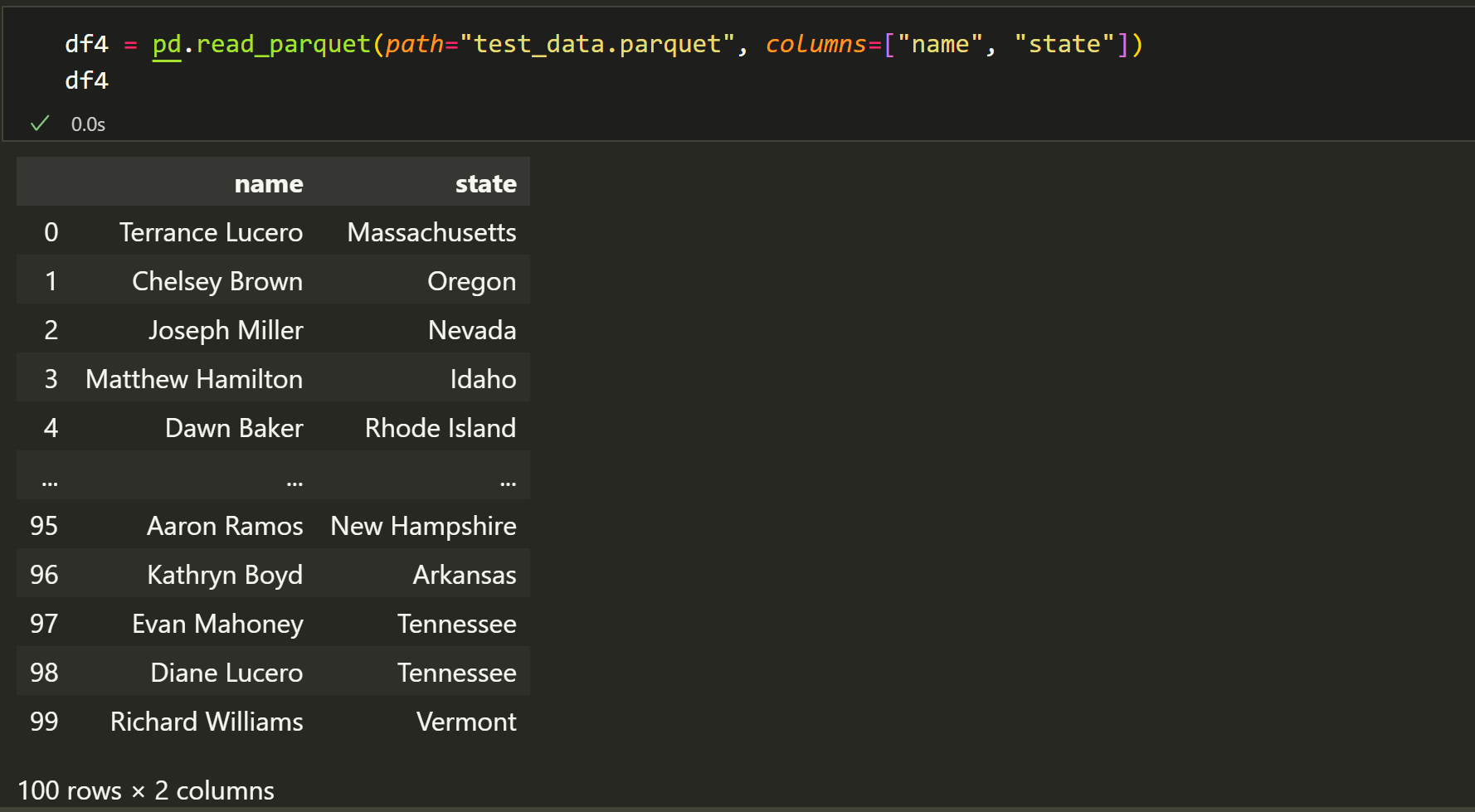Select the 'Nevada' cell
The image size is (1475, 812).
coord(472,330)
